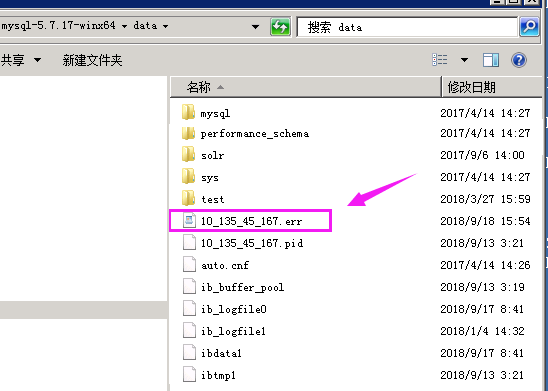Viewport: 548px width, 391px height.
Task: Open the 共享 share menu
Action: [x=20, y=60]
